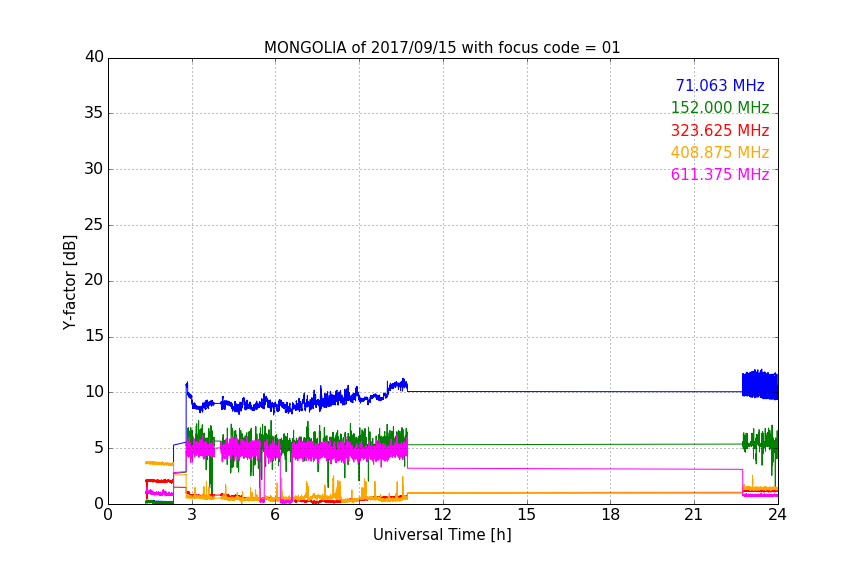Click the y-axis tick label 25
The image size is (864, 576).
tap(94, 225)
